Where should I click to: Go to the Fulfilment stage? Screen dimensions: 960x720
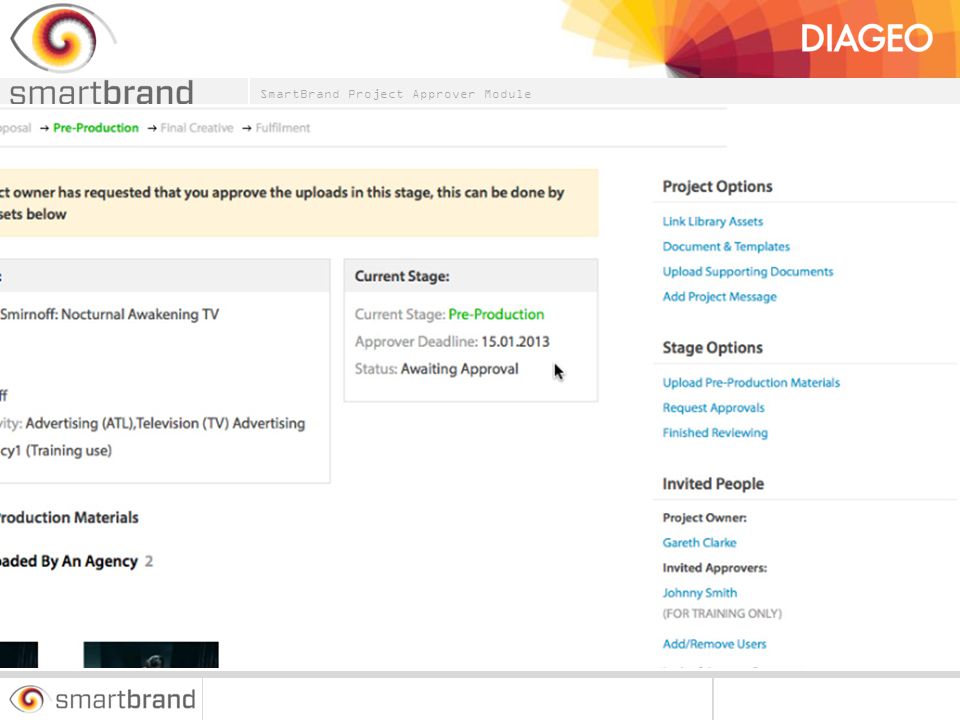coord(283,128)
